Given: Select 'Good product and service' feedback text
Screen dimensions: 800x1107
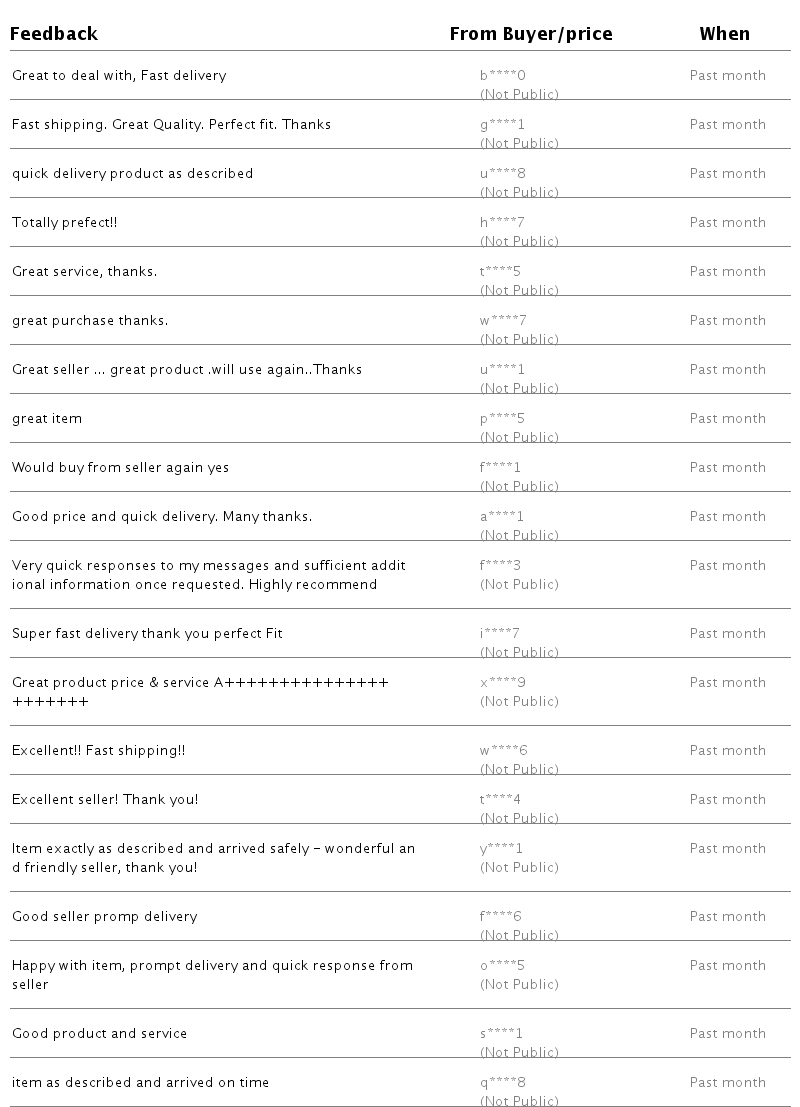Looking at the screenshot, I should click(100, 1034).
